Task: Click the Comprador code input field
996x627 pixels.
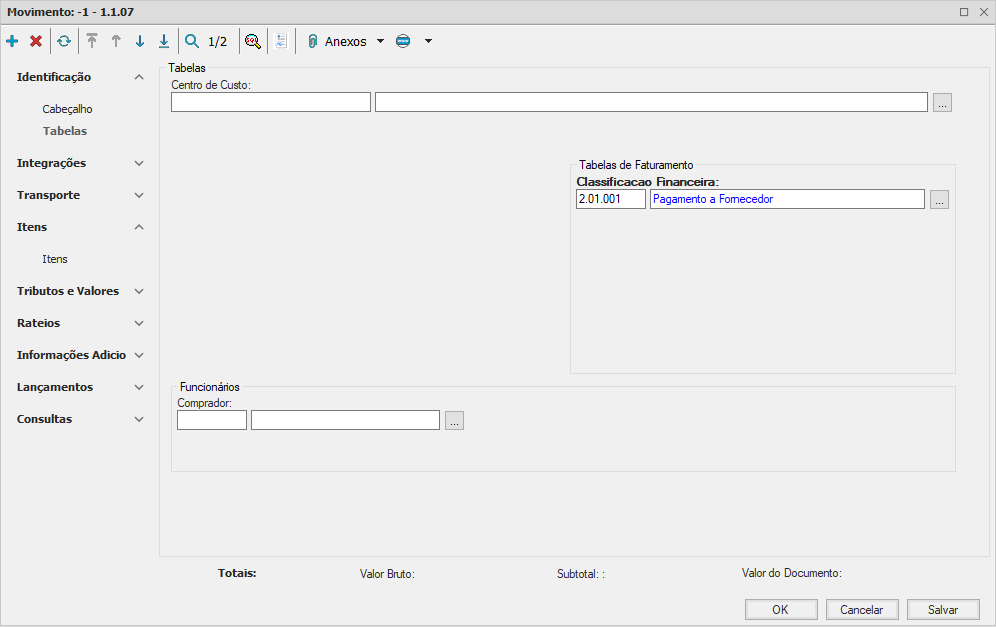Action: click(x=211, y=421)
